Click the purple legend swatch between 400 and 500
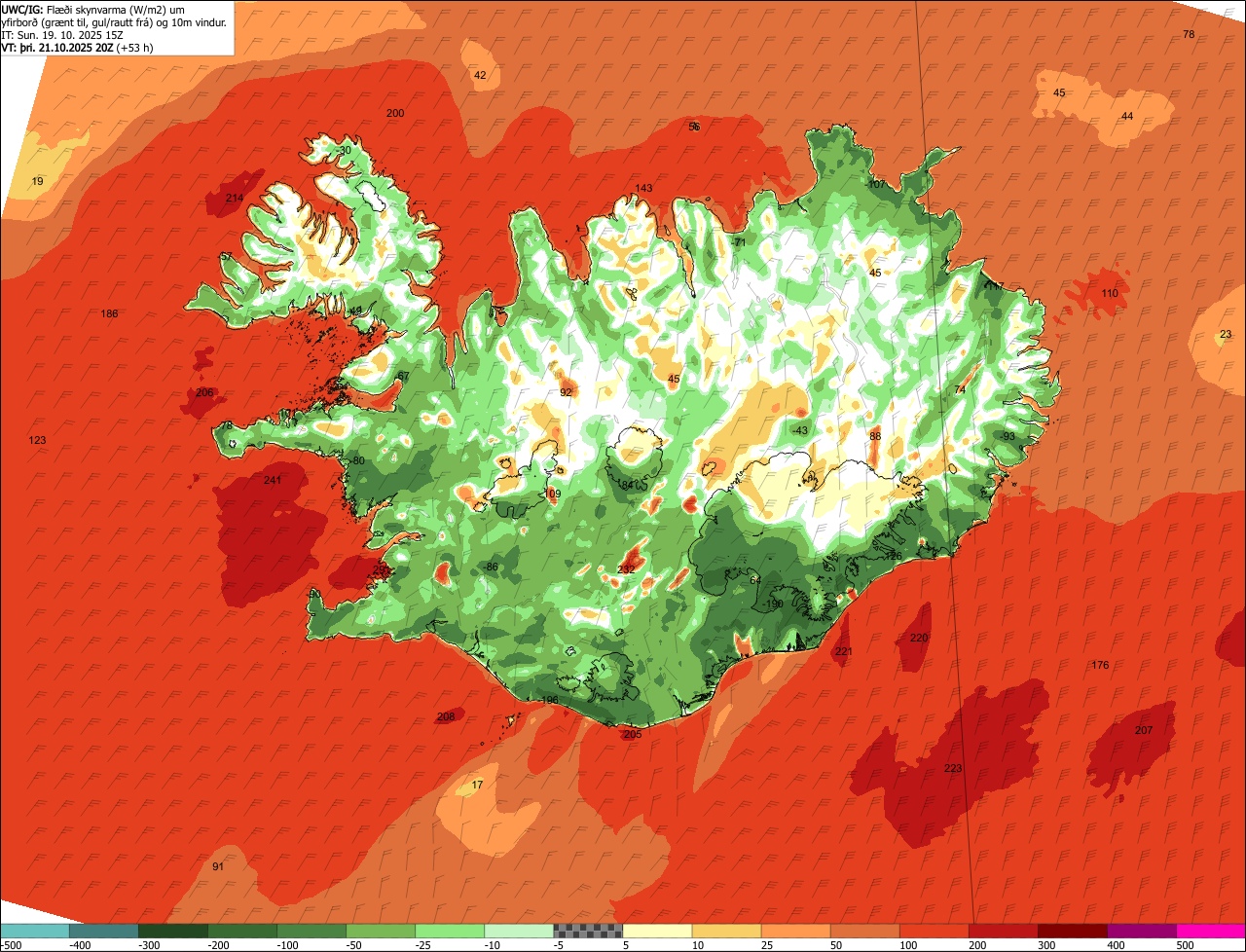Viewport: 1246px width, 952px height. (x=1142, y=931)
